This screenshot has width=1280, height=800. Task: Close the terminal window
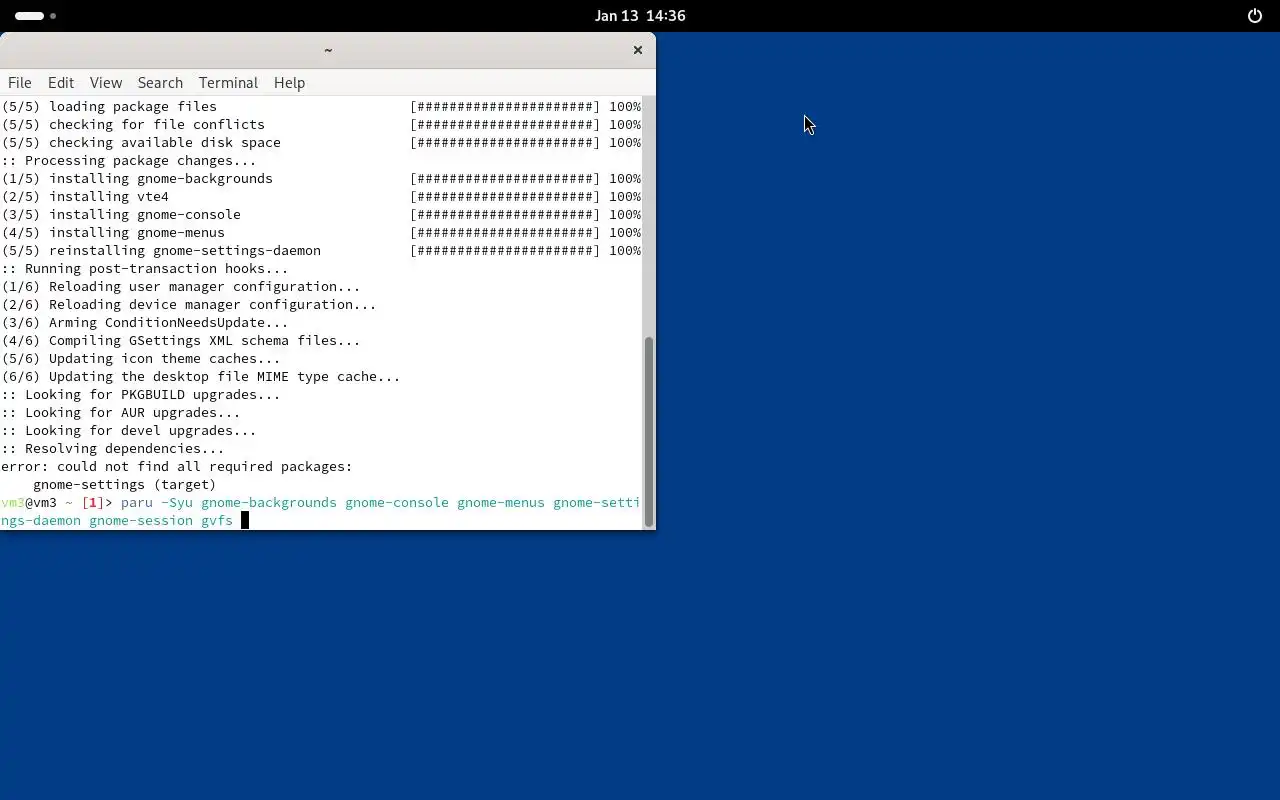click(637, 50)
